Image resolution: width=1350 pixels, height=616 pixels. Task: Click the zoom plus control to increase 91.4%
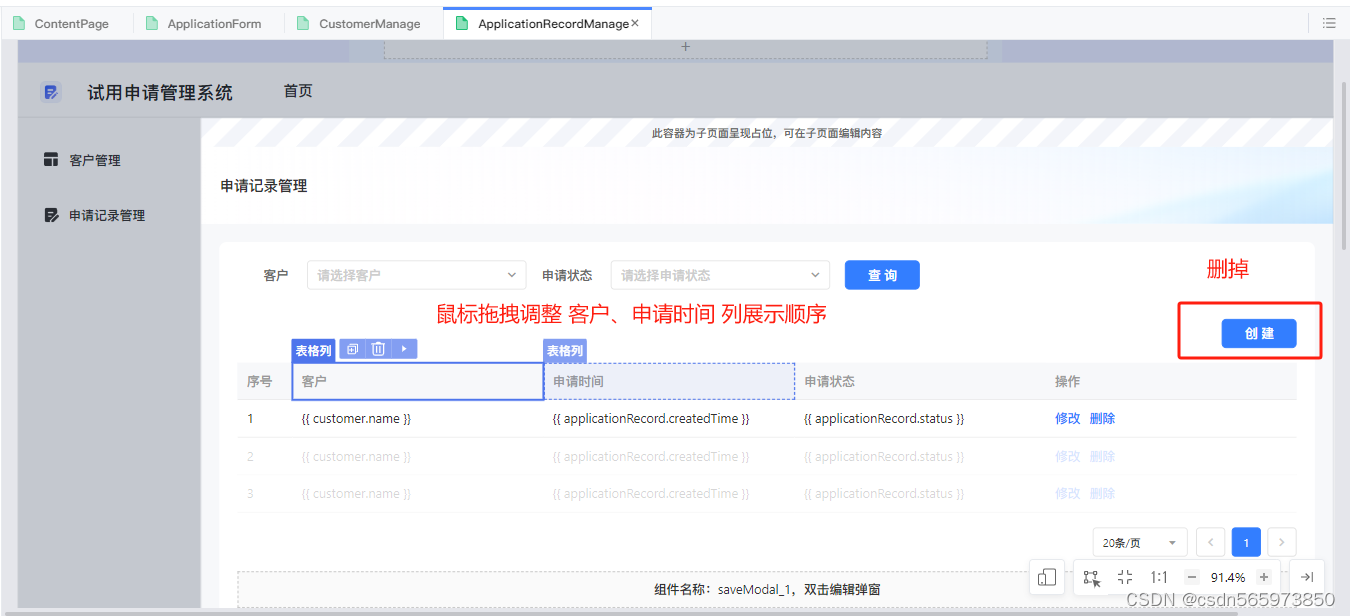(1263, 577)
